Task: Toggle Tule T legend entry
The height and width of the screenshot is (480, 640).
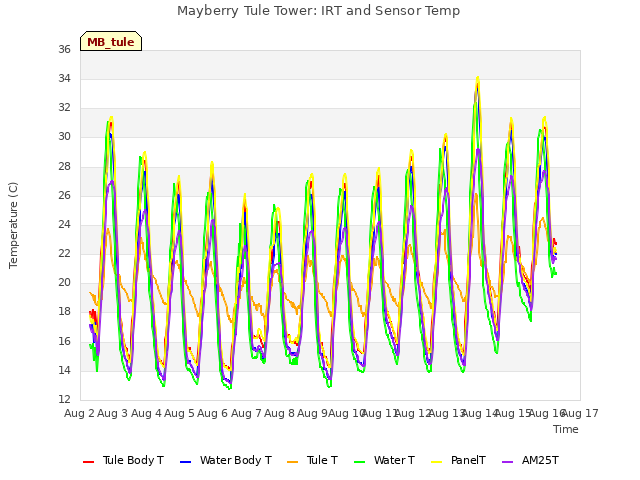Action: pos(313,460)
